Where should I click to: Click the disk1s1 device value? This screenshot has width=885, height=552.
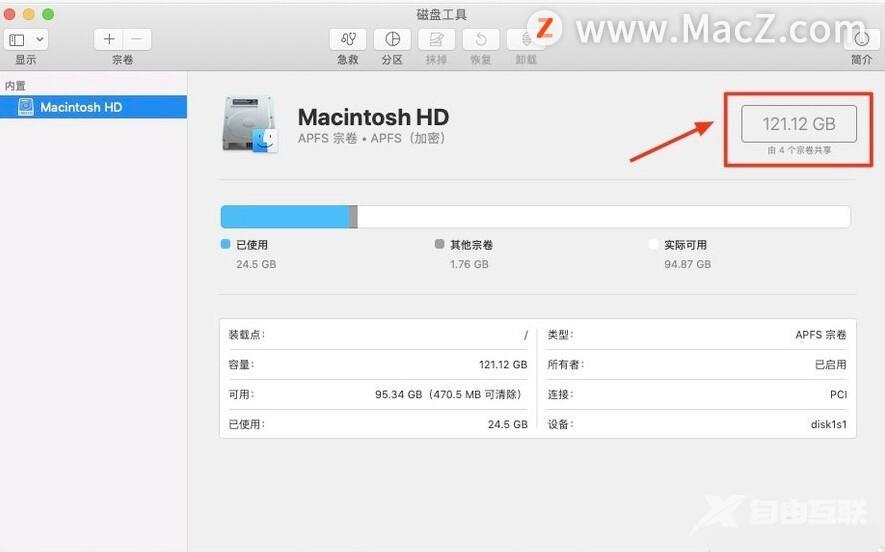click(x=828, y=424)
